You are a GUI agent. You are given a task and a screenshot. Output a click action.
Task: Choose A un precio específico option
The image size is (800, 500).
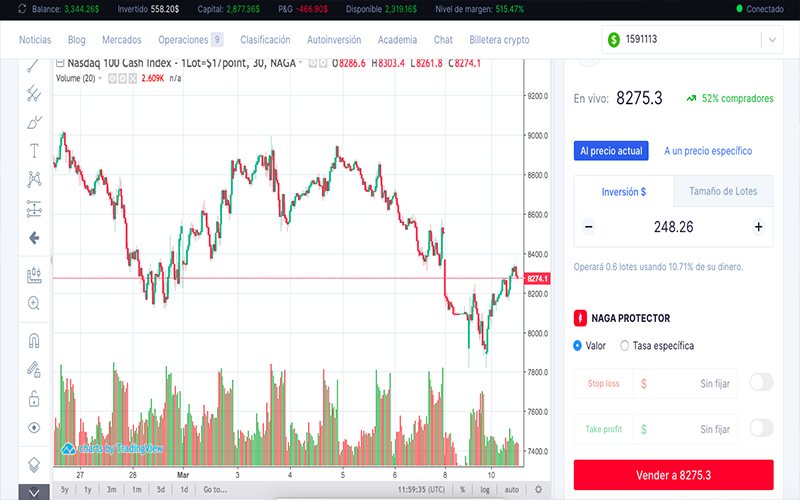click(708, 151)
